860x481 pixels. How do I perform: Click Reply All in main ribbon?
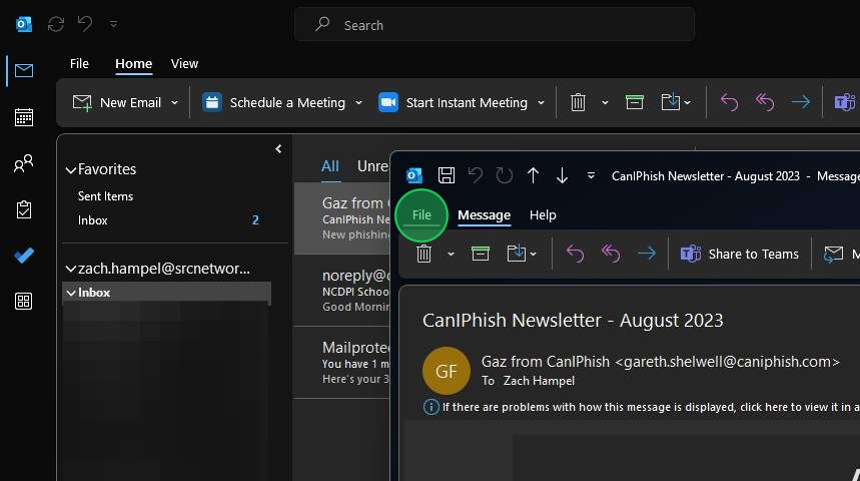click(x=765, y=102)
